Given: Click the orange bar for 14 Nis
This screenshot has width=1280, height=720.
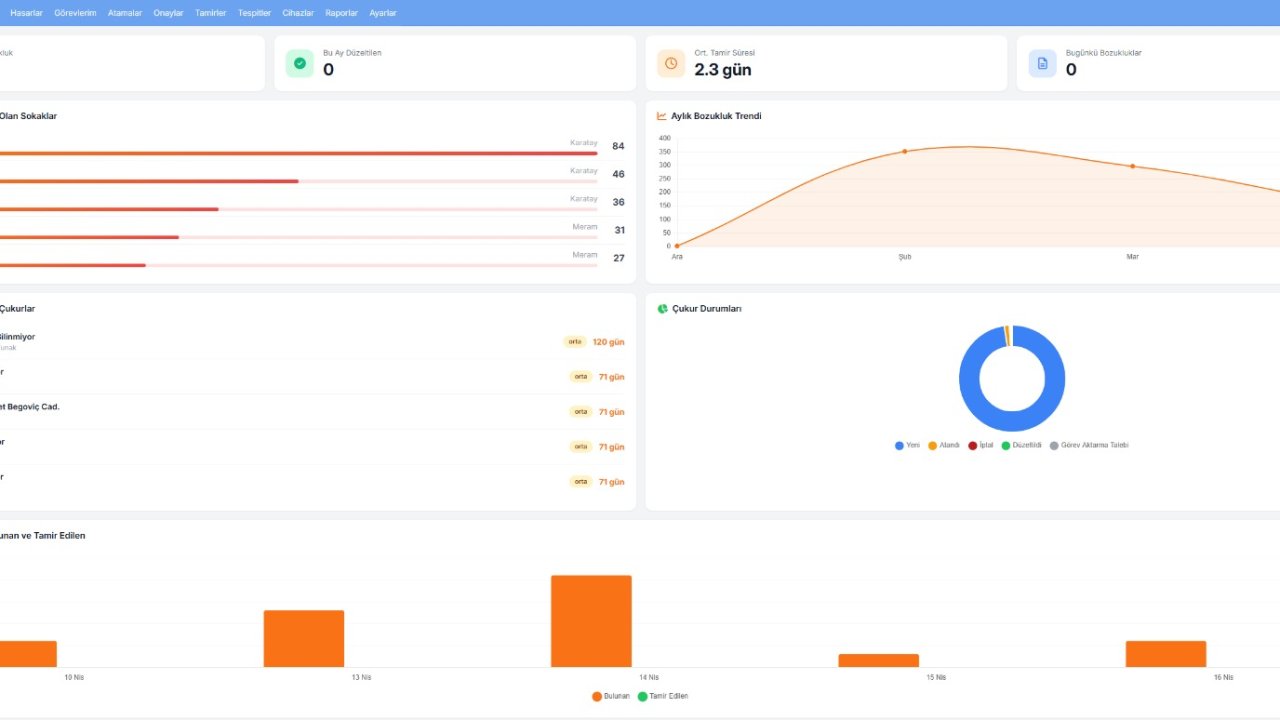Looking at the screenshot, I should (591, 621).
